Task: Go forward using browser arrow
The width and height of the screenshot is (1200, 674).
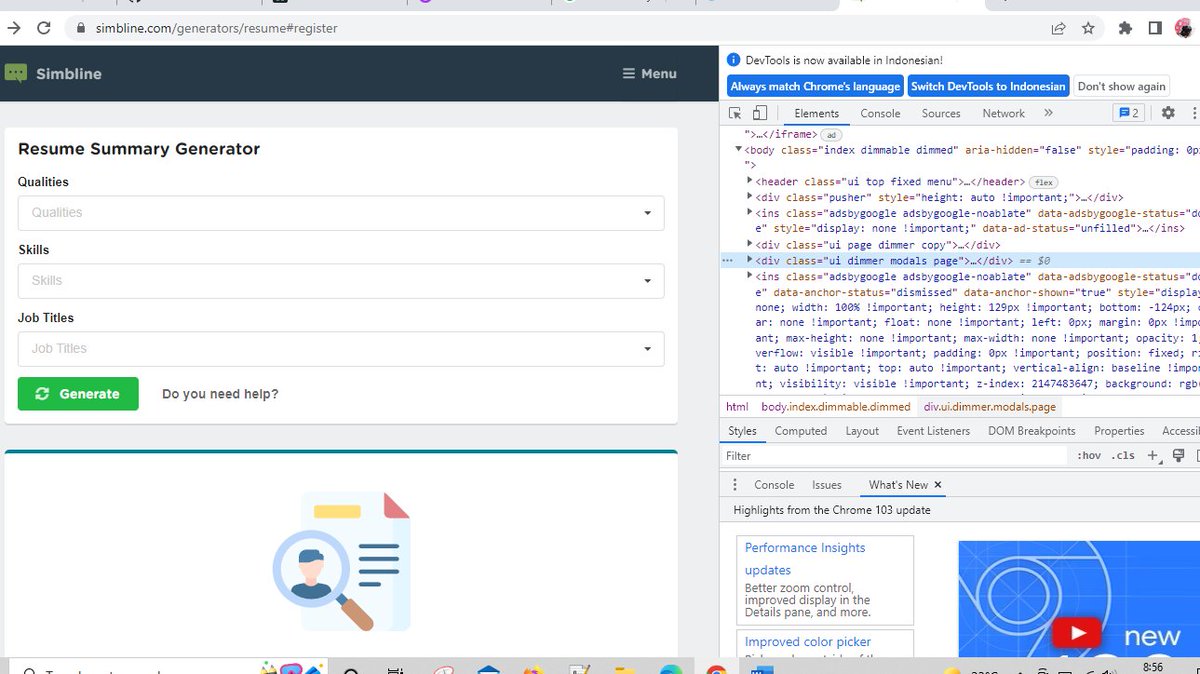Action: (13, 28)
